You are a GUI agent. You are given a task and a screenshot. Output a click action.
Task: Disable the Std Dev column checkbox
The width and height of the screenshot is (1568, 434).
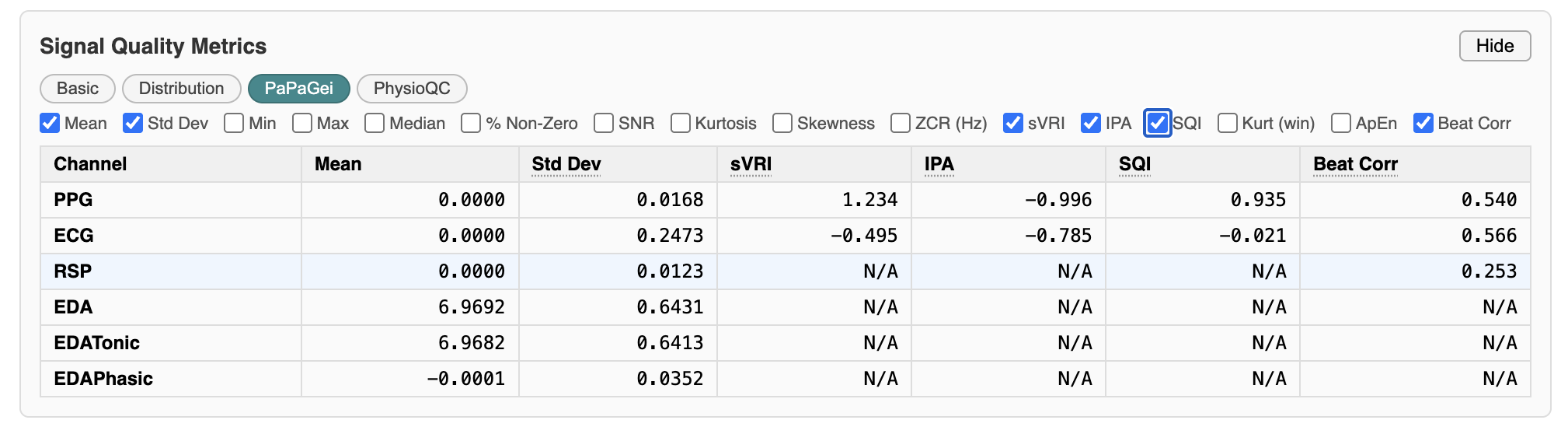click(x=133, y=123)
